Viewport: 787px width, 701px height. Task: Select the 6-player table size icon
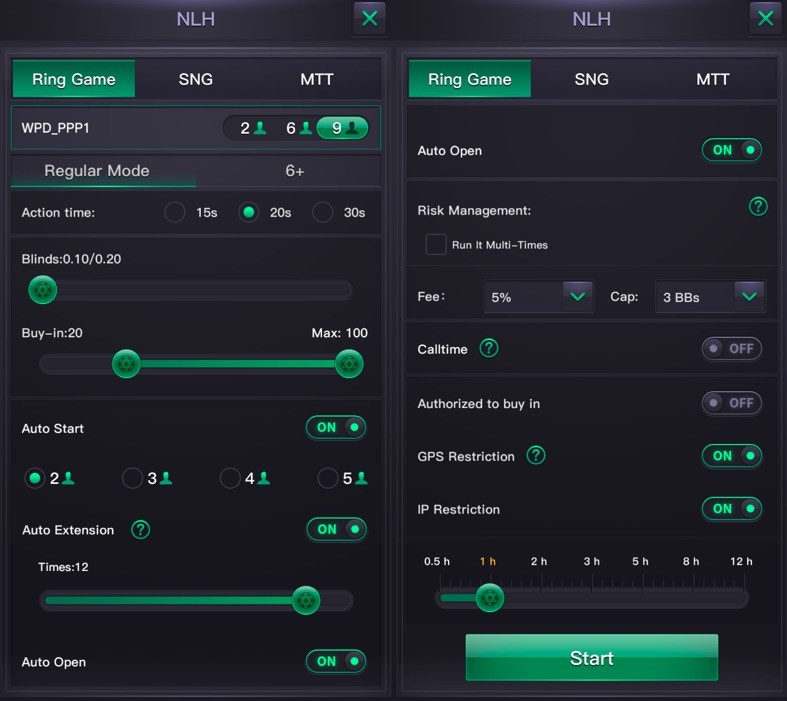(298, 128)
